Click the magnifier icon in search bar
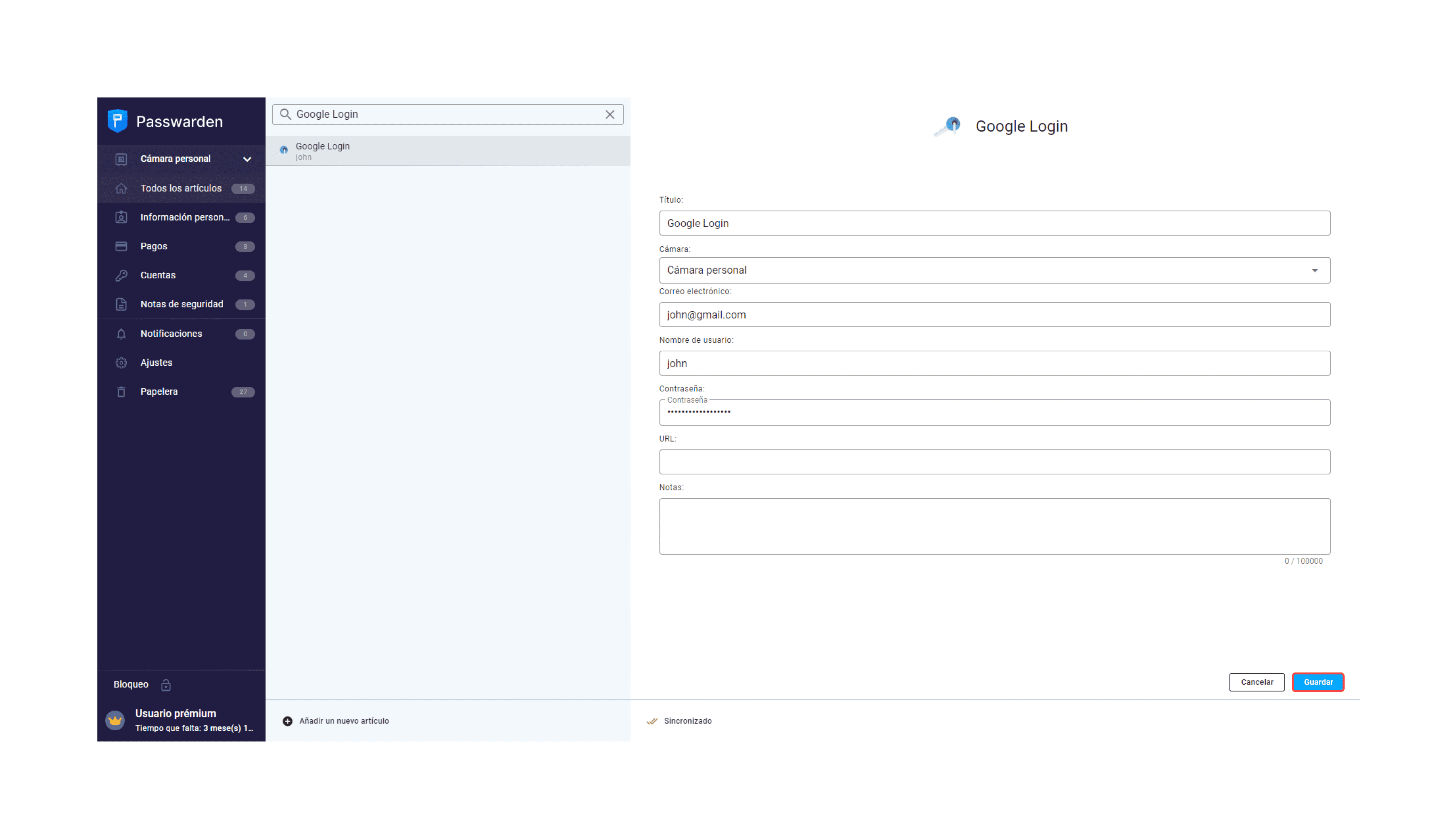This screenshot has height=838, width=1456. [x=285, y=114]
